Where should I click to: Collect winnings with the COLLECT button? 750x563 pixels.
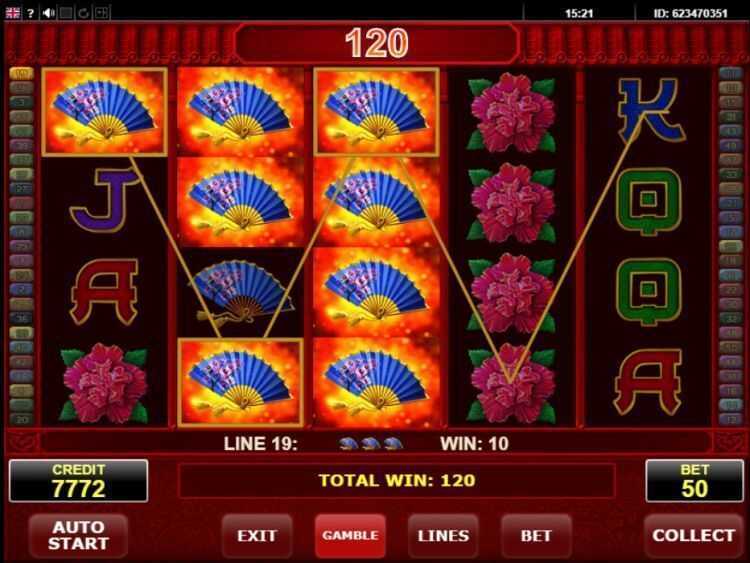coord(694,536)
